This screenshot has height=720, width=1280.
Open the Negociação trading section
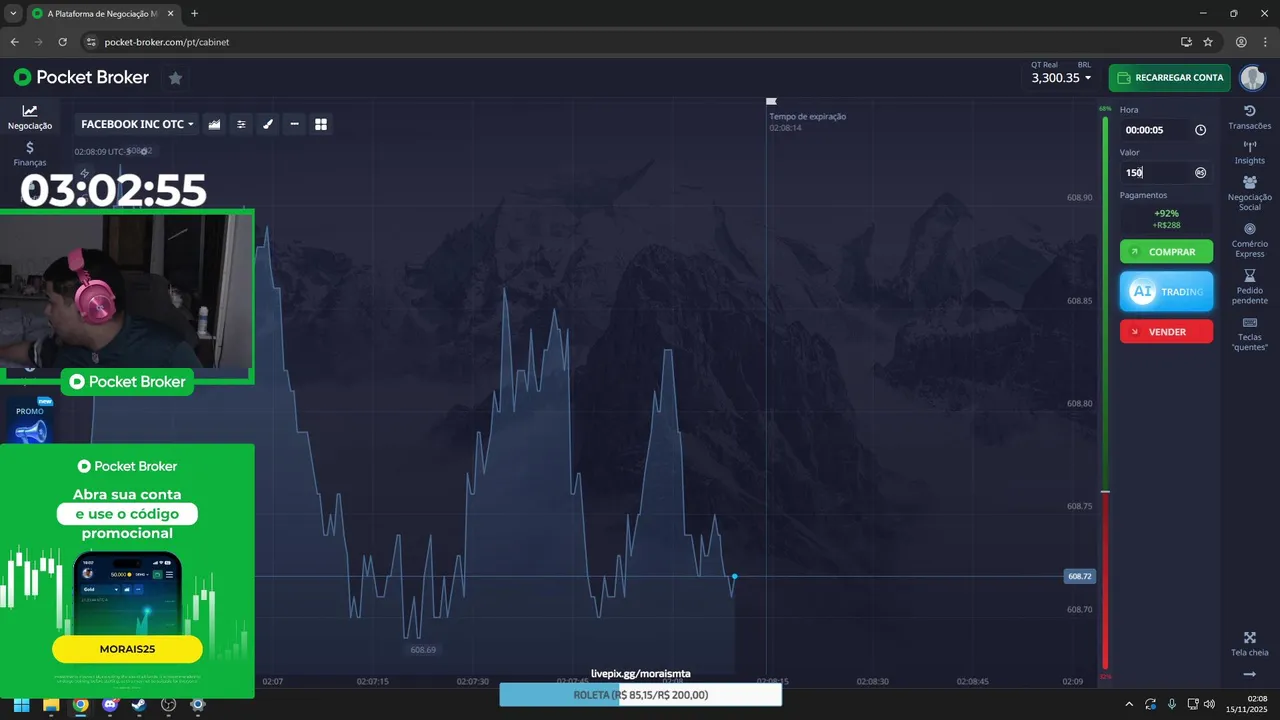coord(30,117)
